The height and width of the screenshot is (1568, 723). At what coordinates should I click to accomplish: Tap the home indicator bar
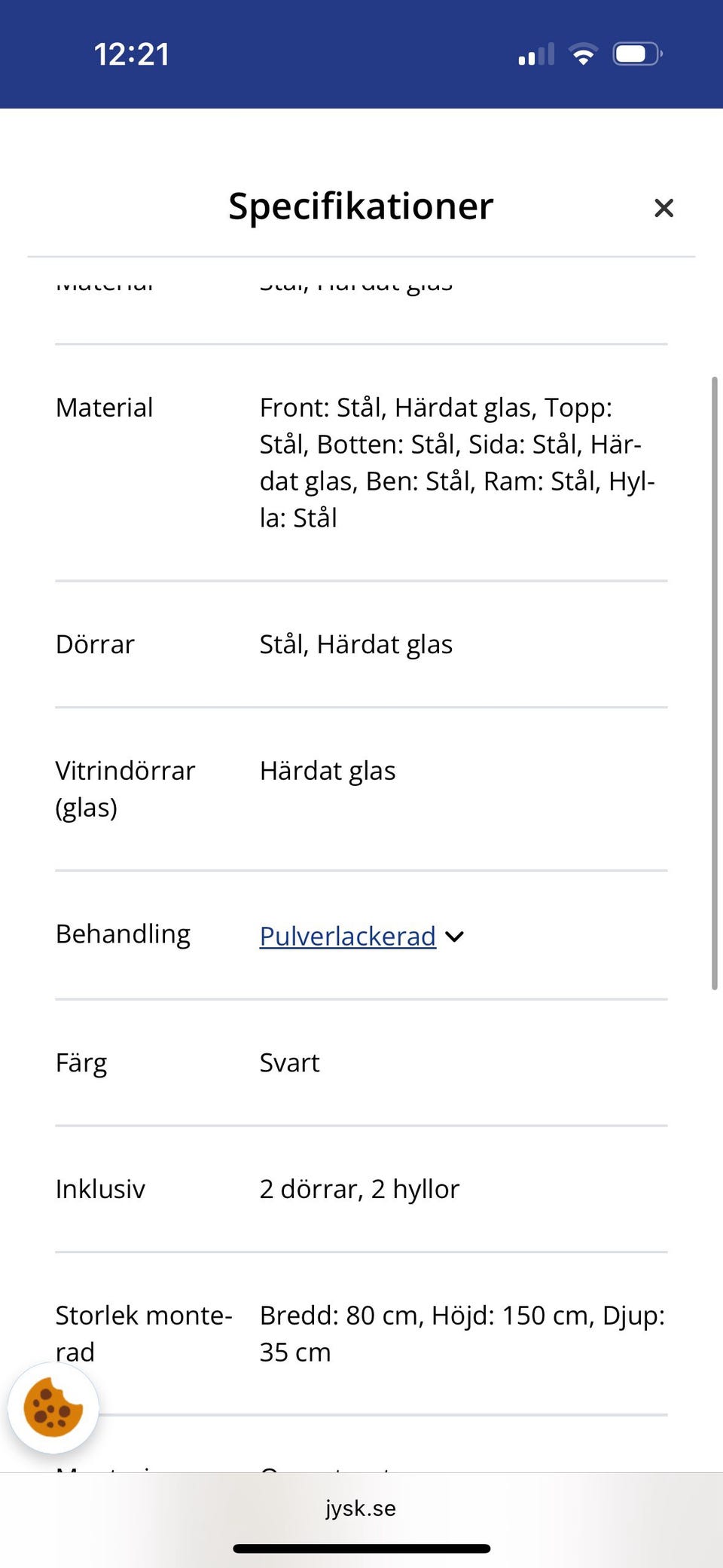click(361, 1548)
